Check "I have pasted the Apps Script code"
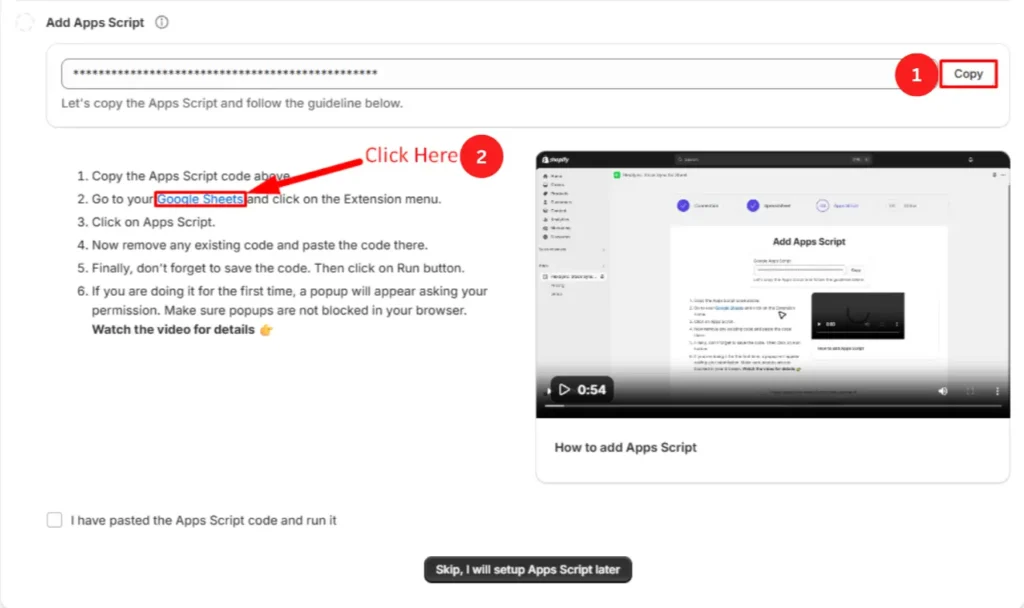This screenshot has width=1024, height=608. (54, 520)
